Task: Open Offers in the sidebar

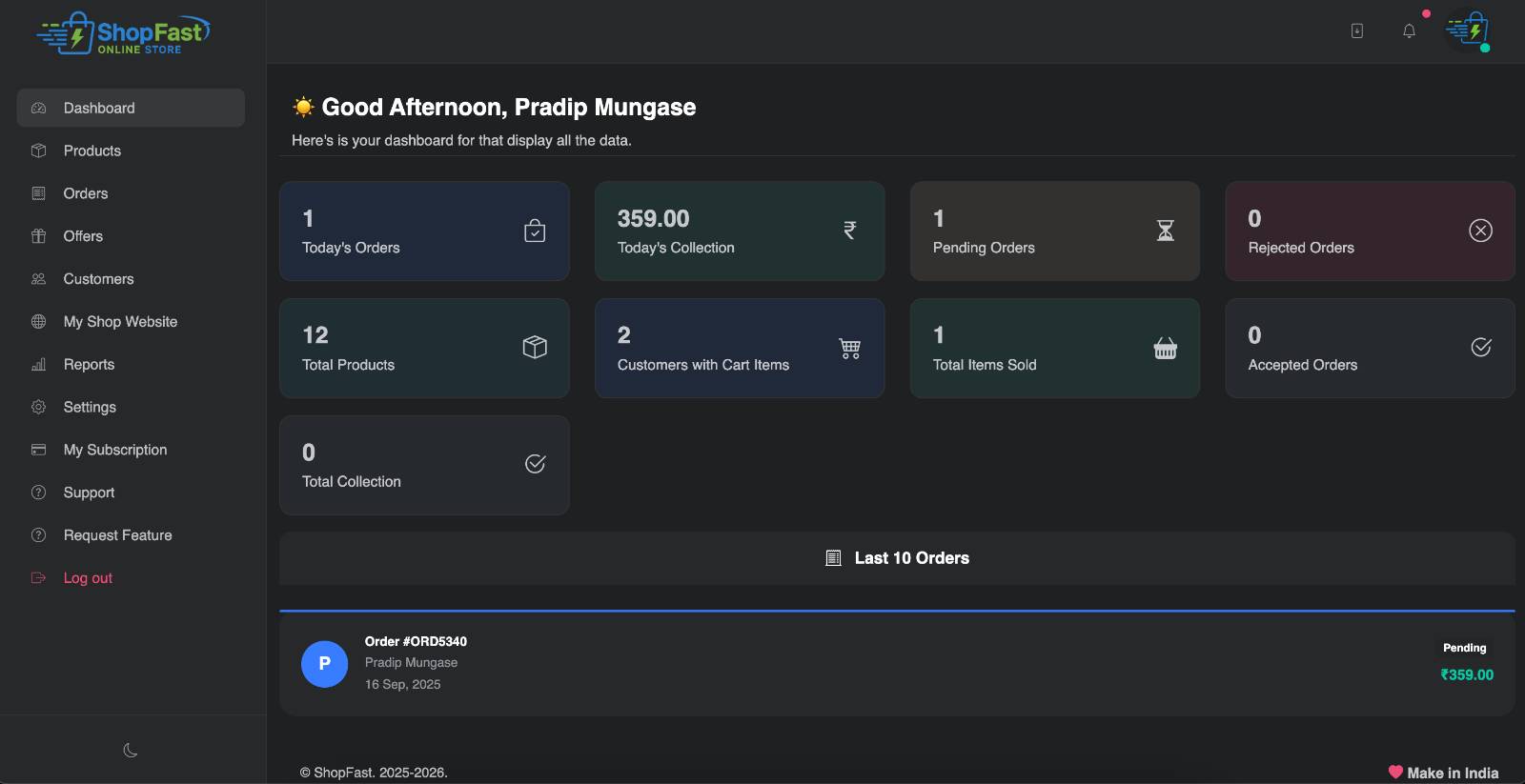Action: [x=83, y=236]
